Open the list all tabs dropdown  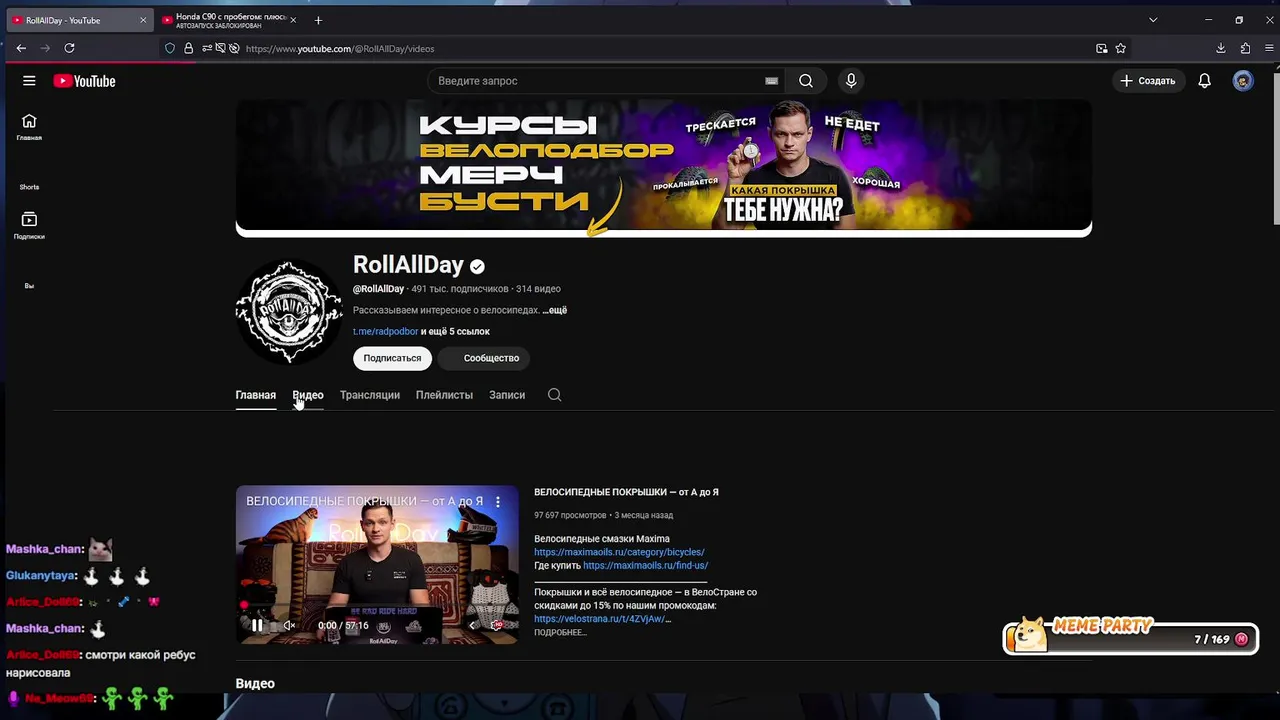click(x=1153, y=20)
